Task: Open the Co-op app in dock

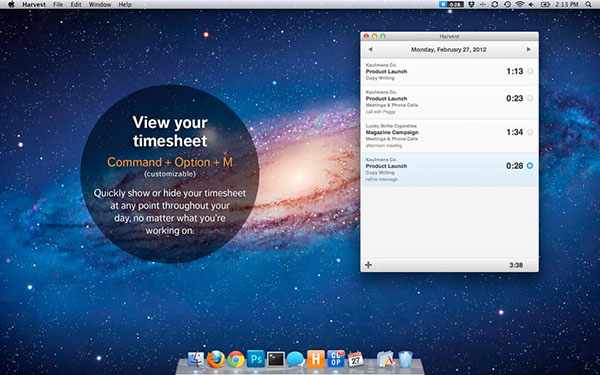Action: point(336,359)
